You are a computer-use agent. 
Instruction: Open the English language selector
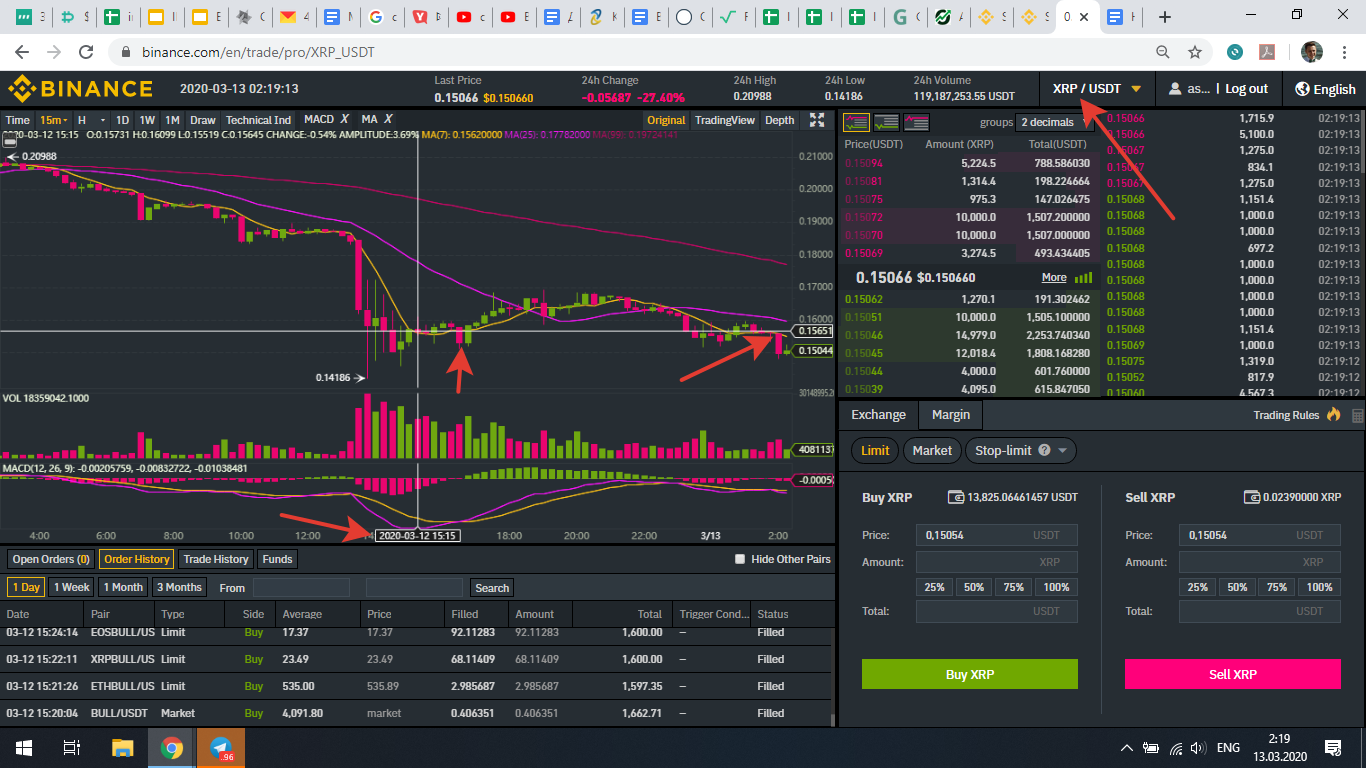pos(1325,89)
